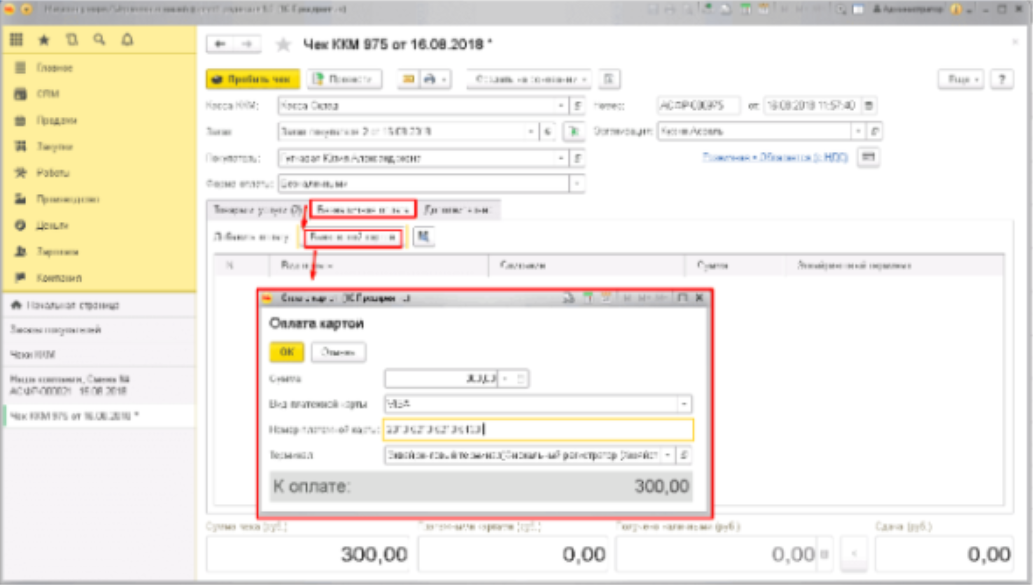This screenshot has height=585, width=1033.
Task: Expand the Касса ККМ dropdown
Action: [561, 105]
